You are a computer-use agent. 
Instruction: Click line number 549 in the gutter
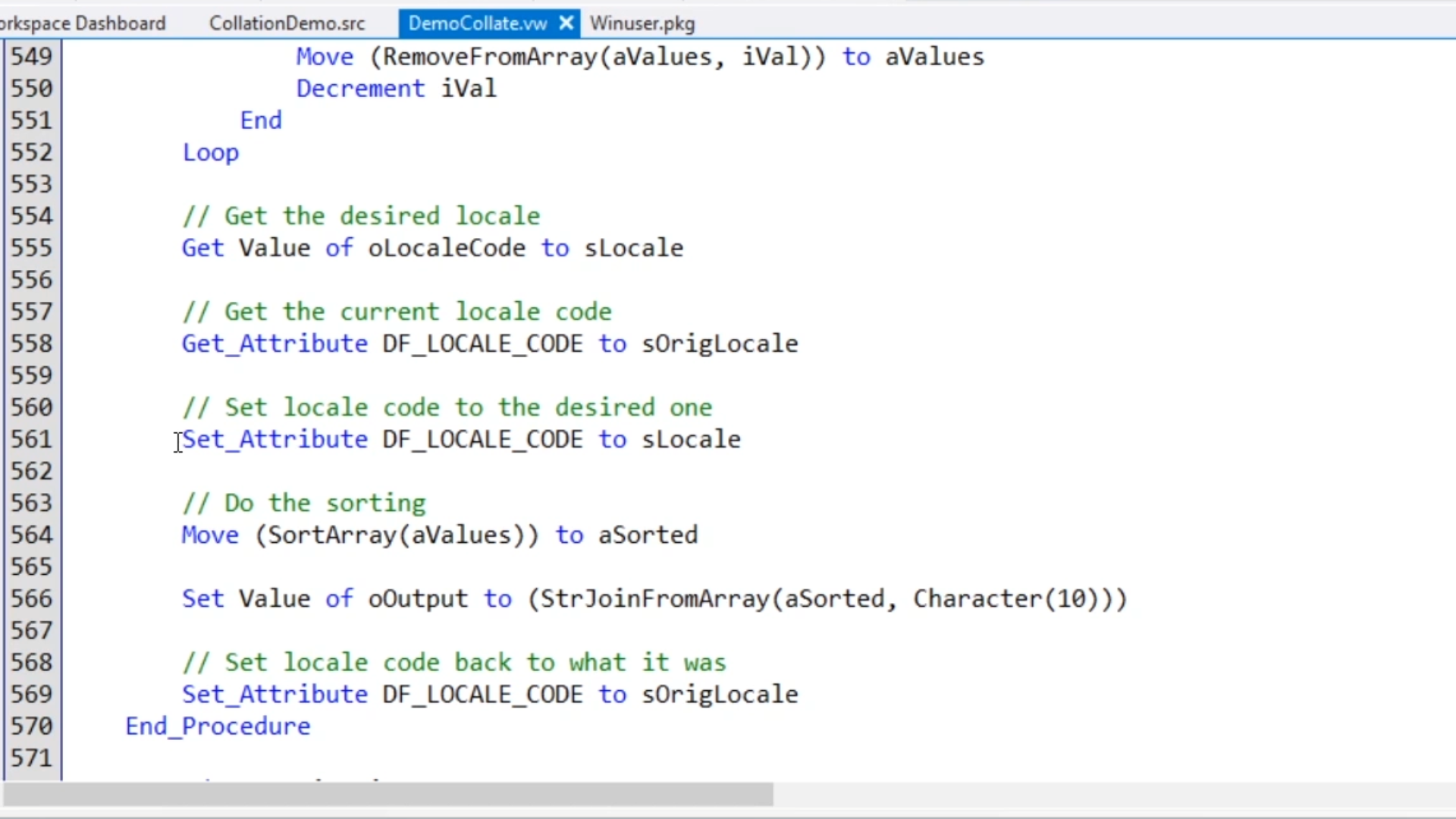(x=31, y=57)
